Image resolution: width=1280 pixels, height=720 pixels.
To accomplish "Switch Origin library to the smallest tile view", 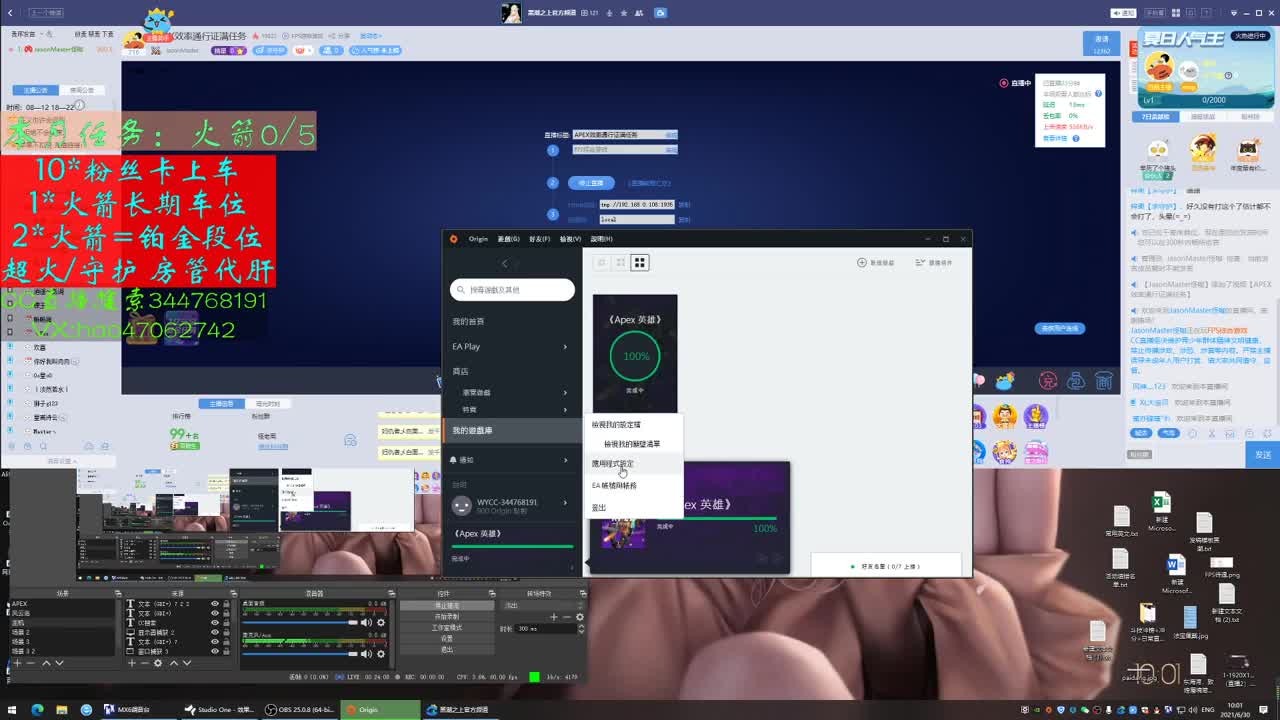I will pos(601,262).
